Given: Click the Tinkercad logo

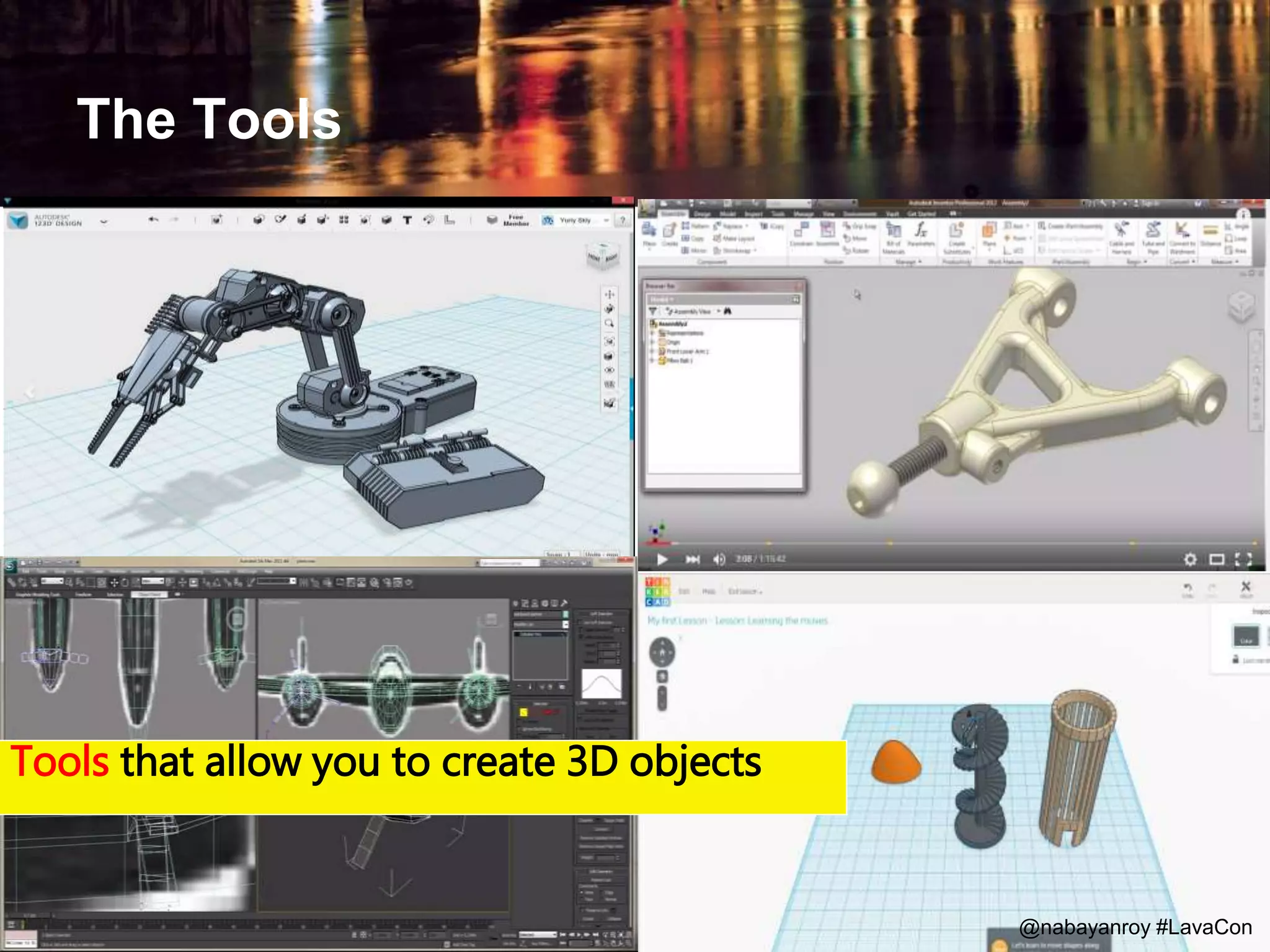Looking at the screenshot, I should pos(657,591).
